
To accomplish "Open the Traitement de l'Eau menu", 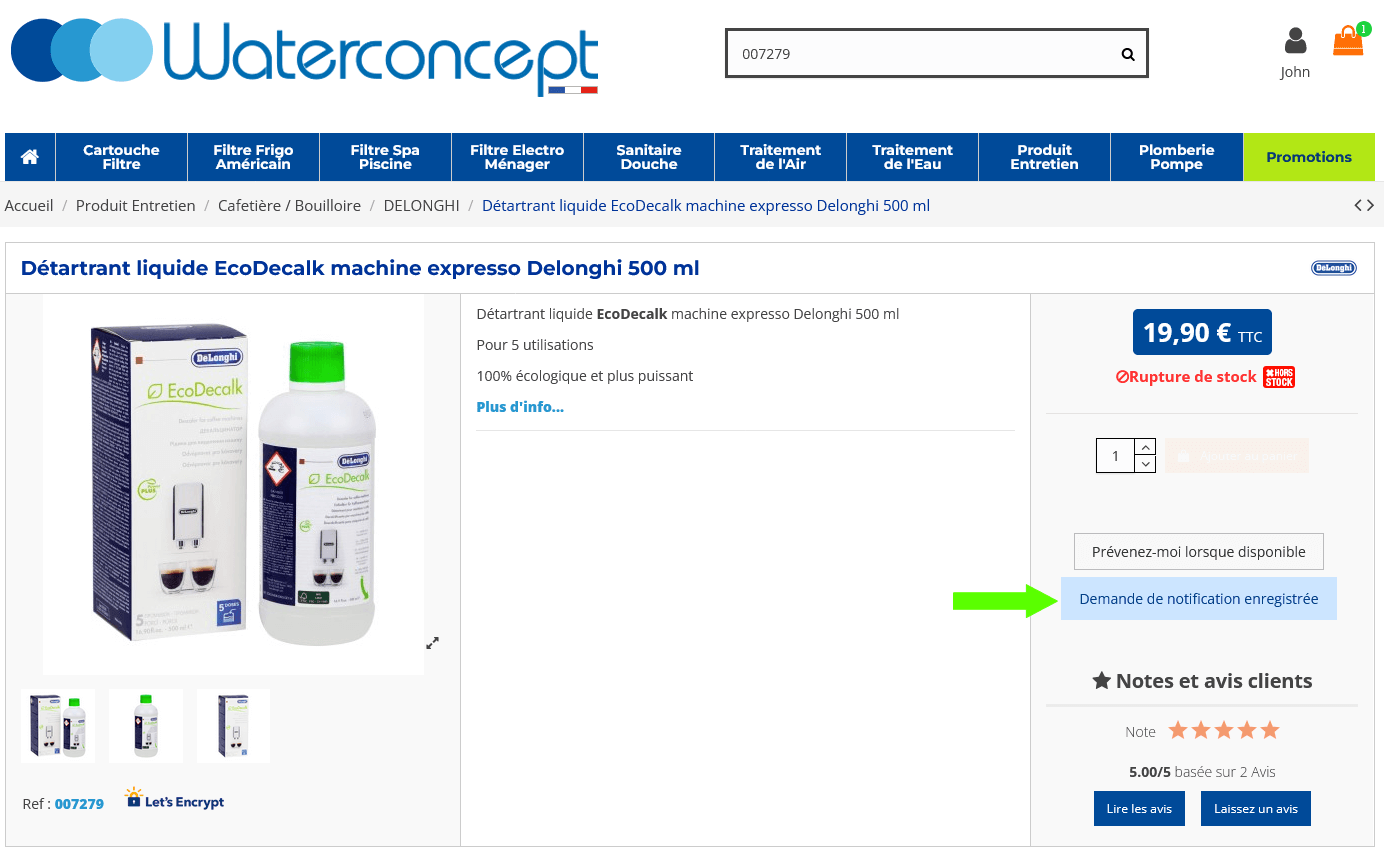I will click(x=912, y=157).
